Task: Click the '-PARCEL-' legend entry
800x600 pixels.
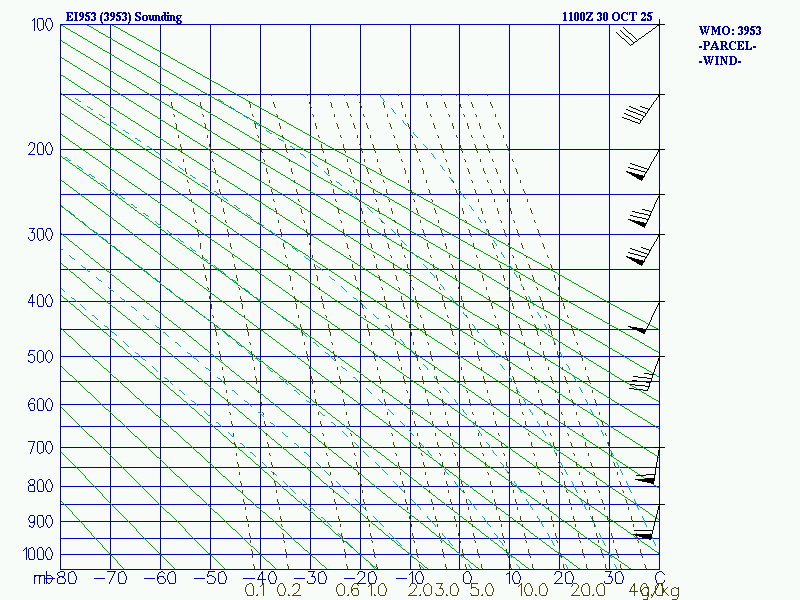Action: click(x=727, y=46)
